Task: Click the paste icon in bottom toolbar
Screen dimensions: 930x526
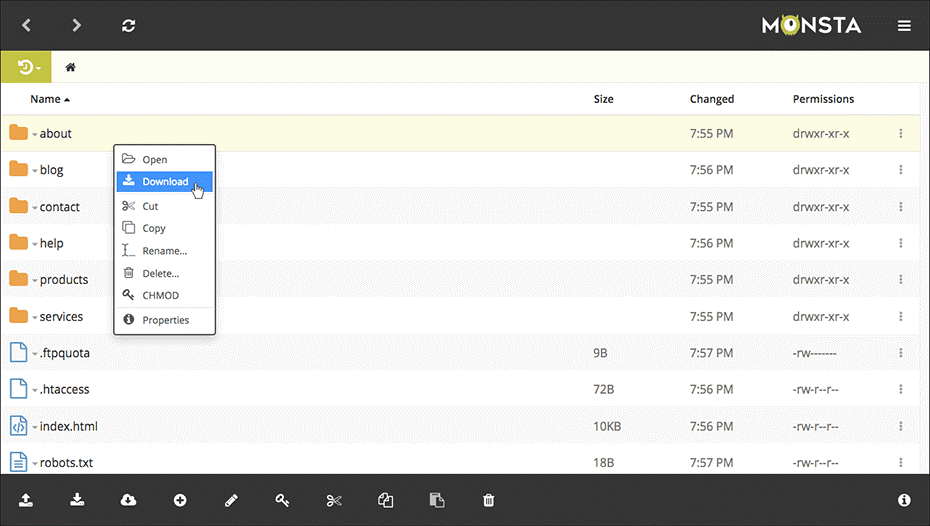Action: (x=437, y=501)
